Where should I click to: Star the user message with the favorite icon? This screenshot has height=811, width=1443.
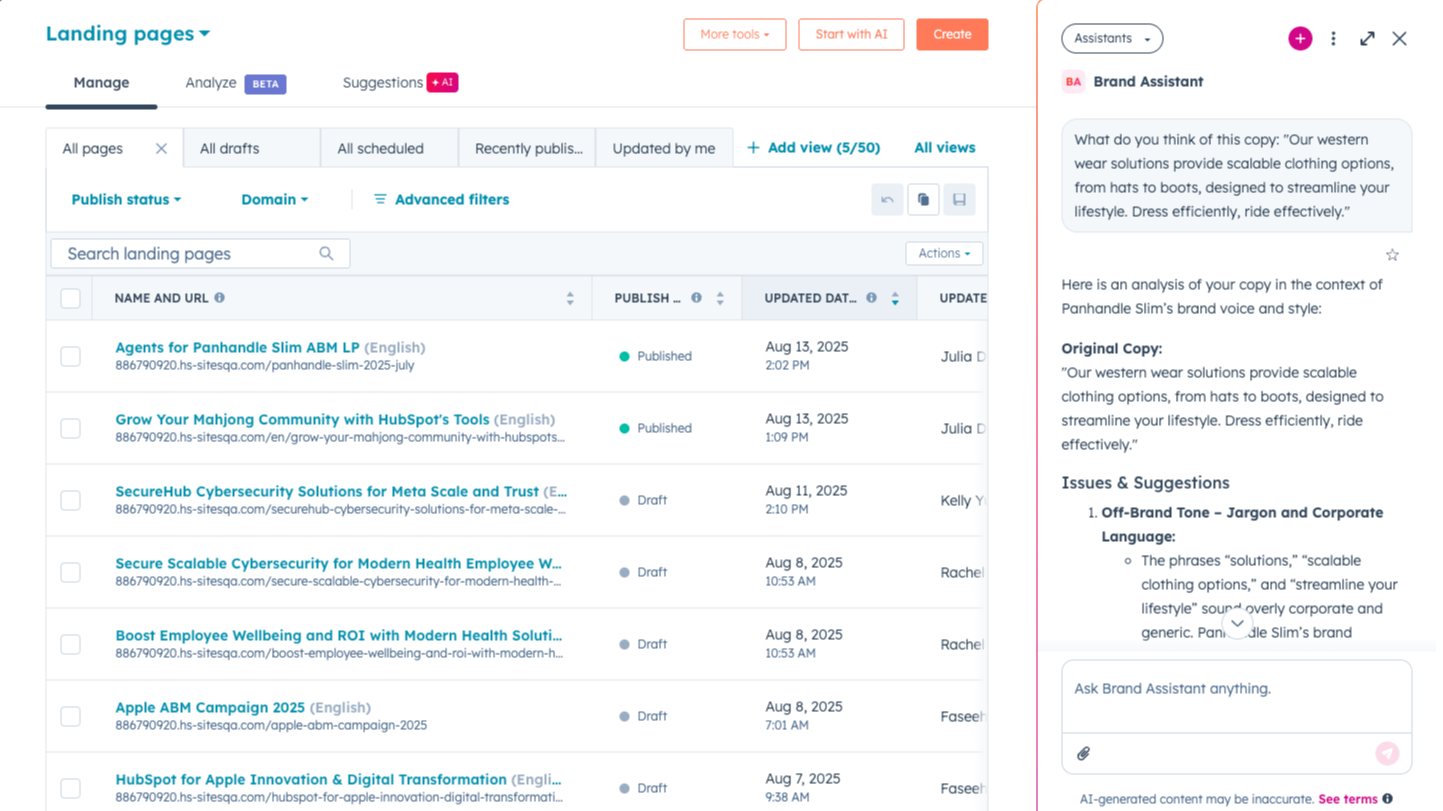(1391, 255)
